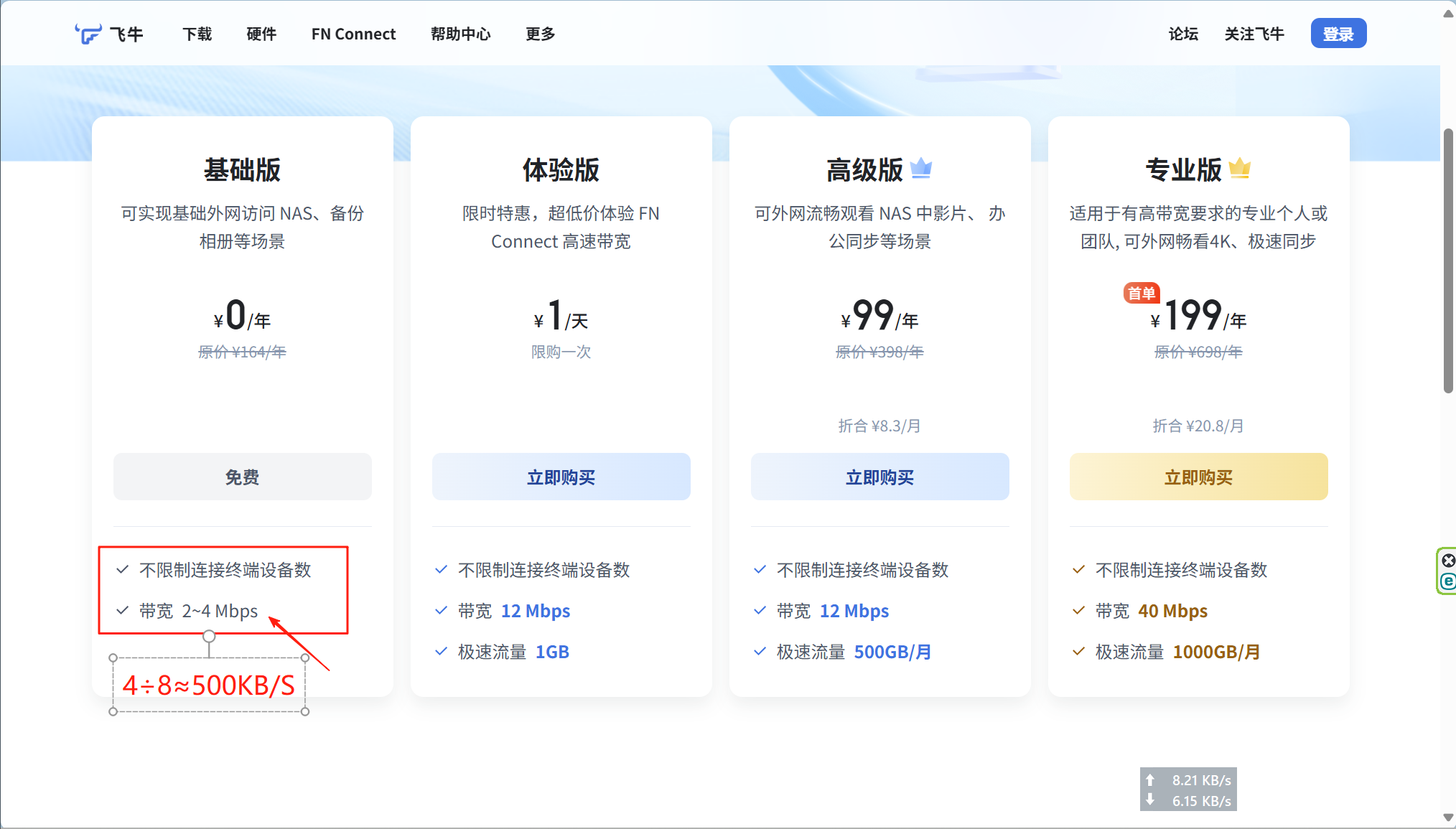Click the 免费 button under 基础版
This screenshot has height=829, width=1456.
(243, 477)
